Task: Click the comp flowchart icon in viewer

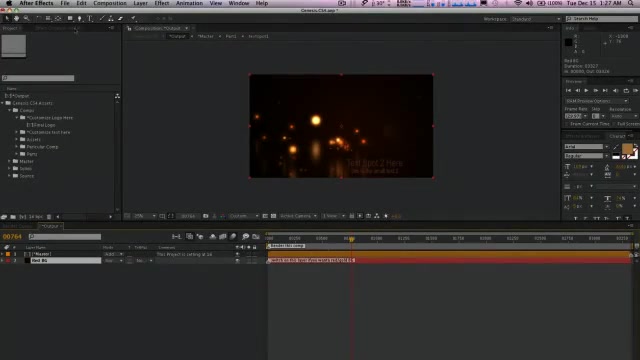Action: pyautogui.click(x=377, y=216)
